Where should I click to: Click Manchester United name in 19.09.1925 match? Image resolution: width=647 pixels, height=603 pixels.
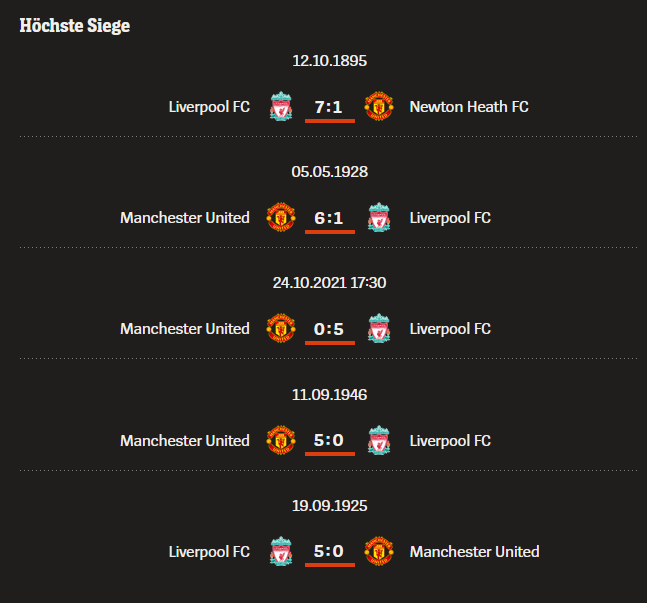474,551
